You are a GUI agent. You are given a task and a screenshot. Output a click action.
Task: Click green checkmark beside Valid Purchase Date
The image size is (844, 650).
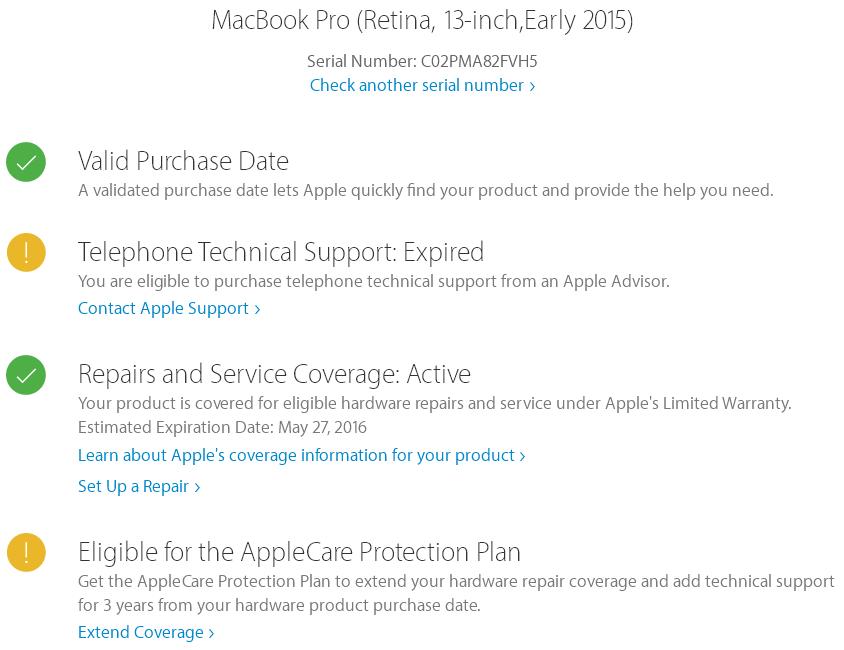[x=26, y=162]
